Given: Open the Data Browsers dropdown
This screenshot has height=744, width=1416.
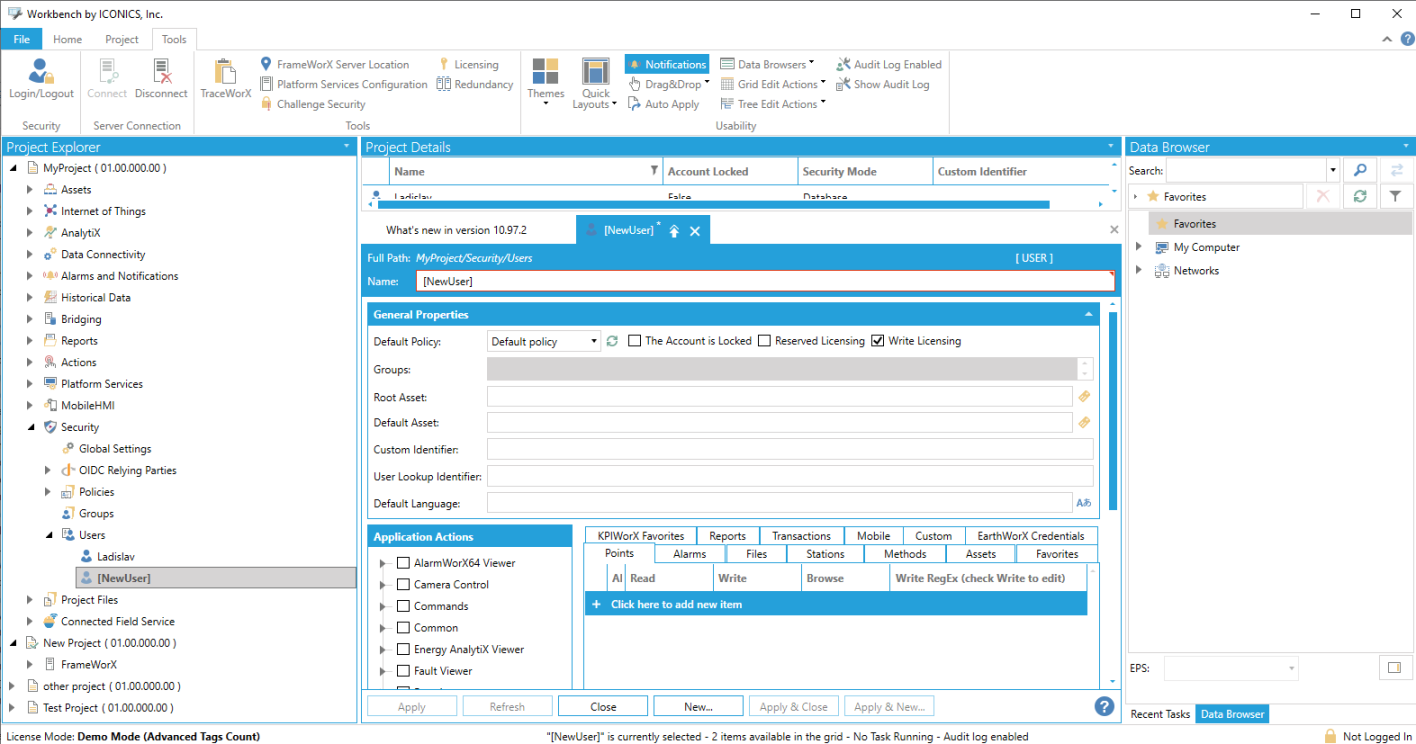Looking at the screenshot, I should click(x=767, y=64).
